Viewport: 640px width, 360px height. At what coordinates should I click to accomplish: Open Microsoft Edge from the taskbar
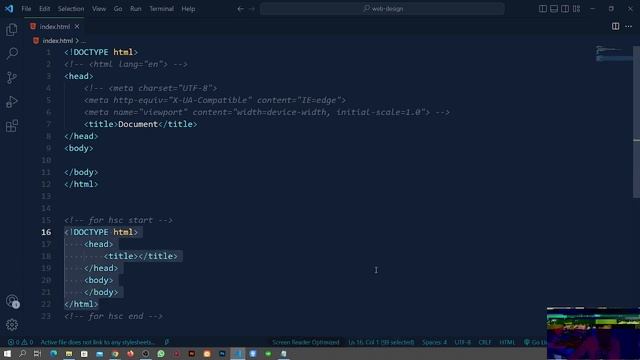click(53, 353)
